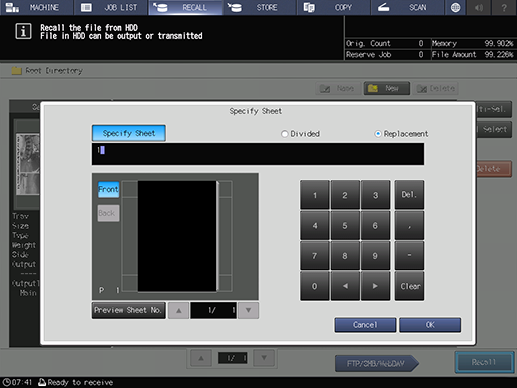Image resolution: width=517 pixels, height=388 pixels.
Task: Open the STORE tab
Action: (x=260, y=7)
